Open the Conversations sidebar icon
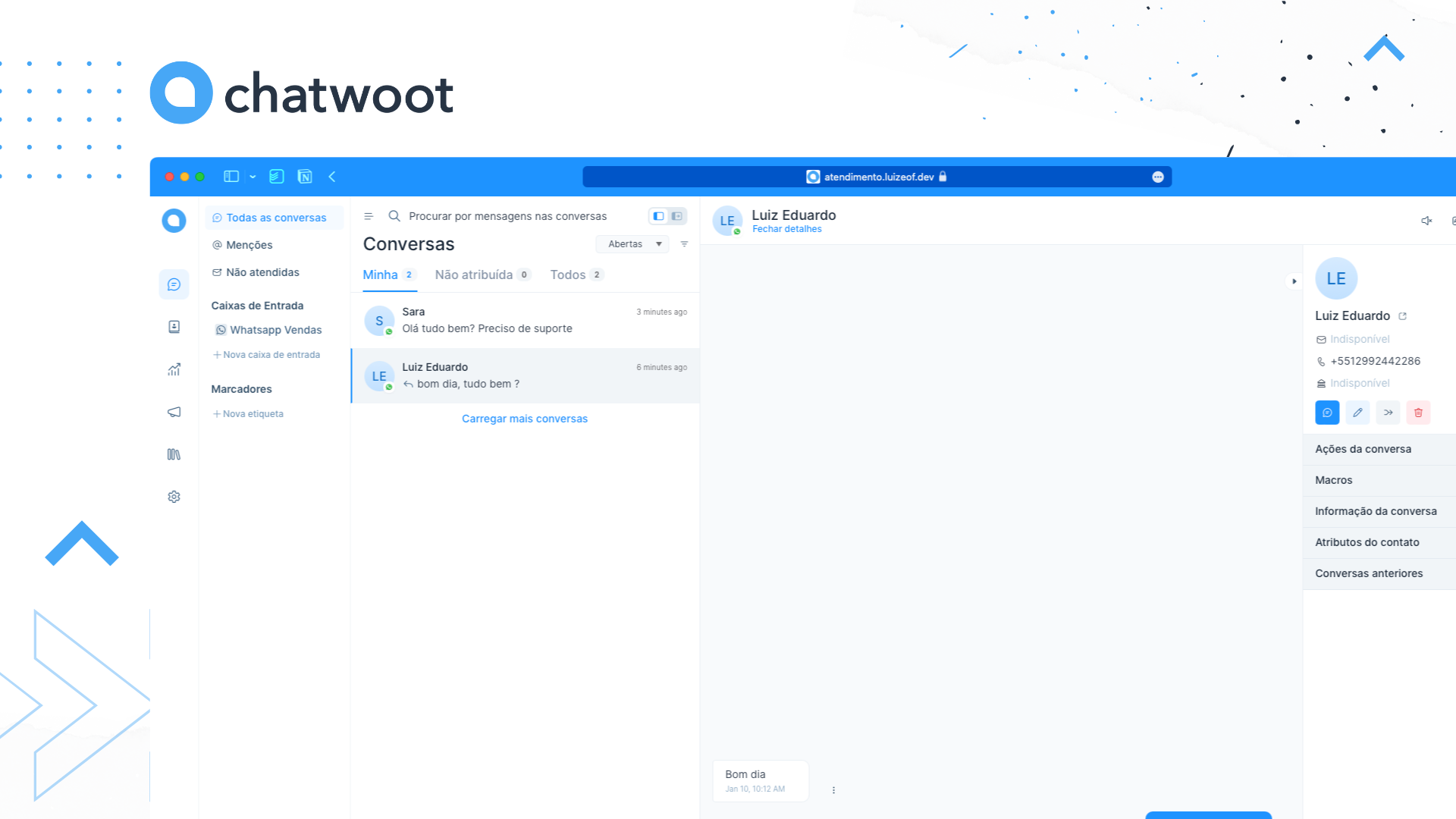The image size is (1456, 819). click(174, 284)
